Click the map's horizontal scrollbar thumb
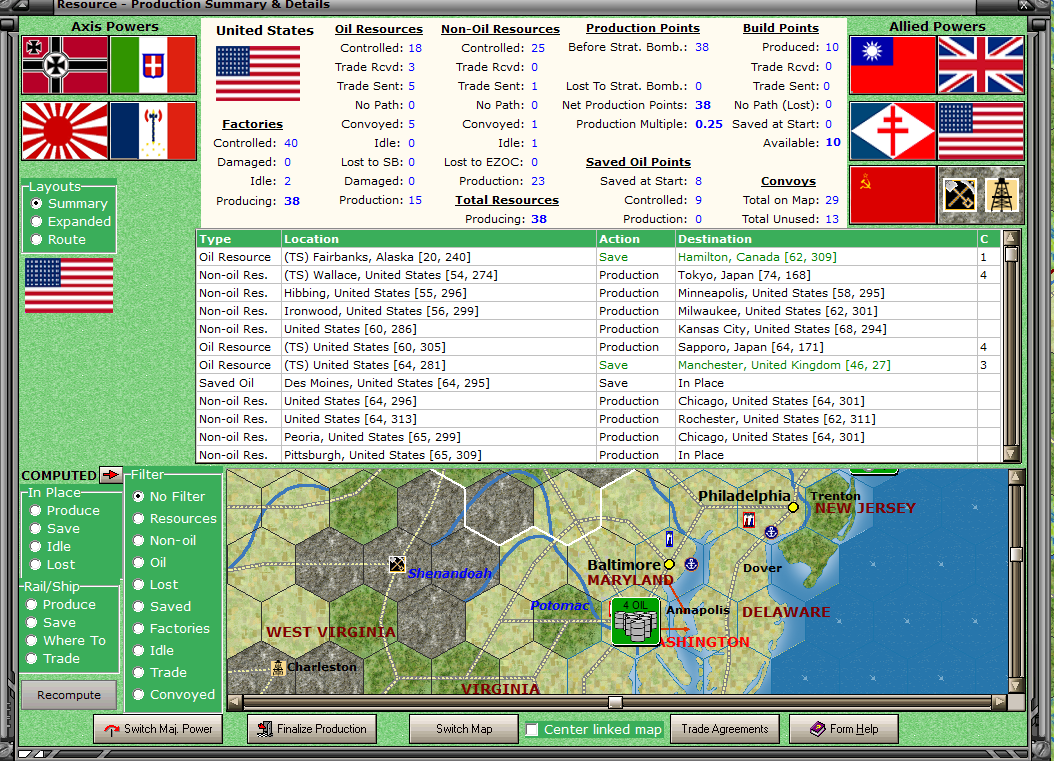This screenshot has height=761, width=1054. point(615,703)
